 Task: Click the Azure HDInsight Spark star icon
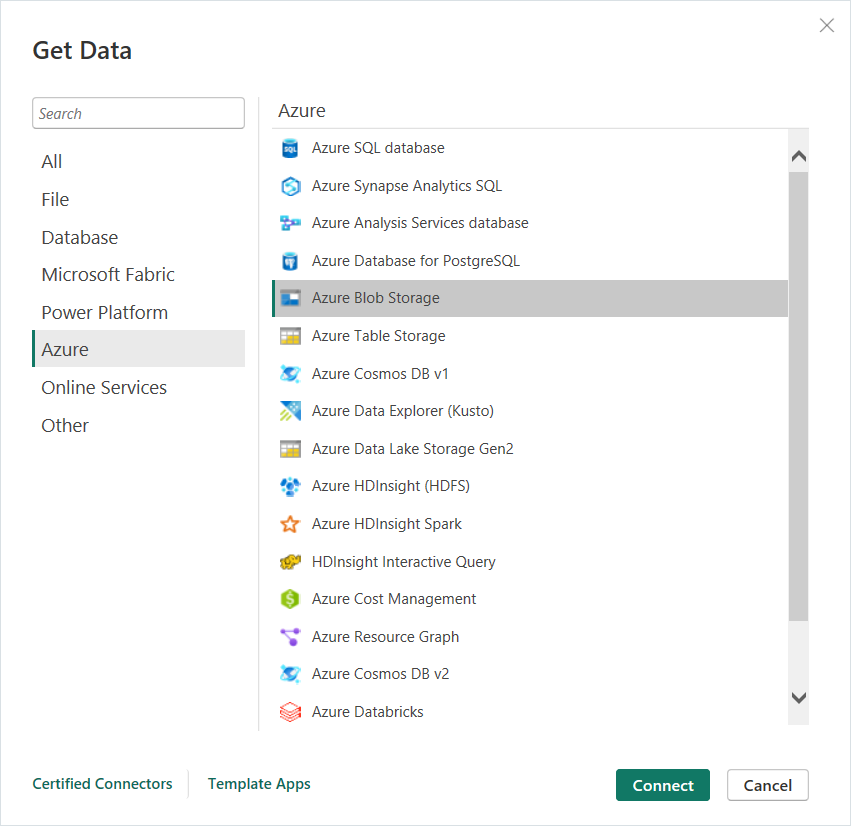(290, 524)
